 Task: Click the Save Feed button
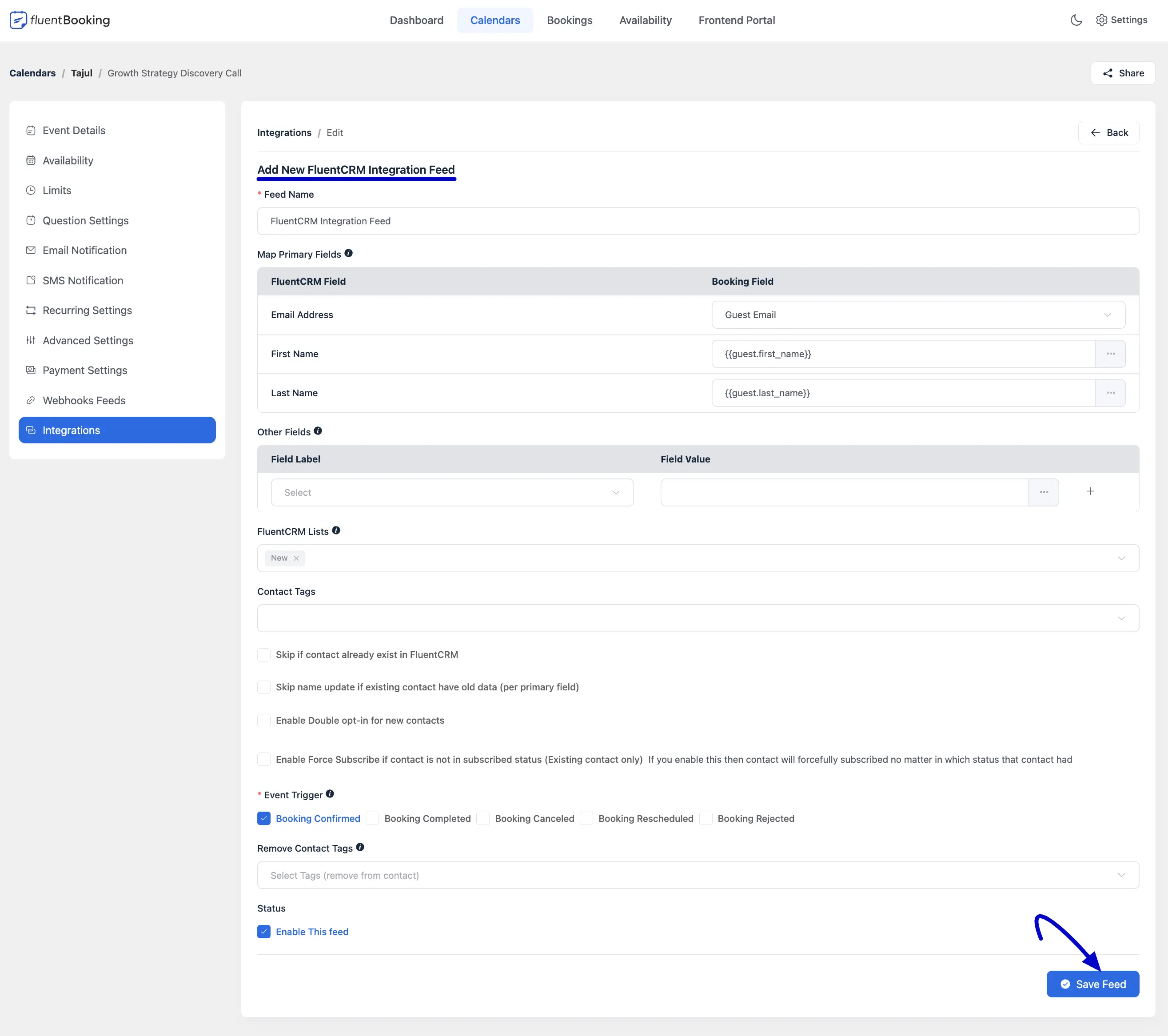point(1092,984)
